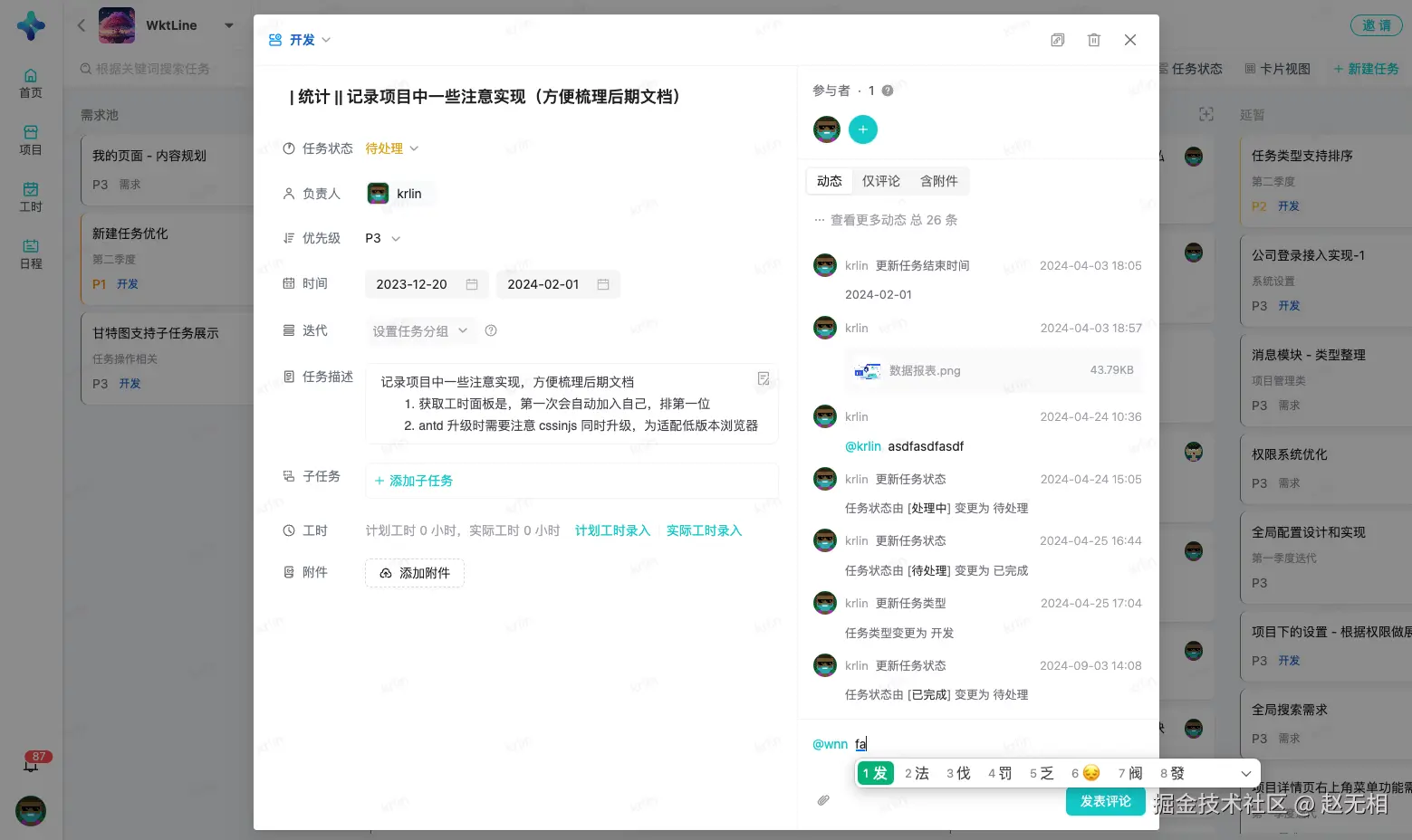This screenshot has width=1412, height=840.
Task: Click 查看更多动态 总 26 条
Action: [x=886, y=220]
